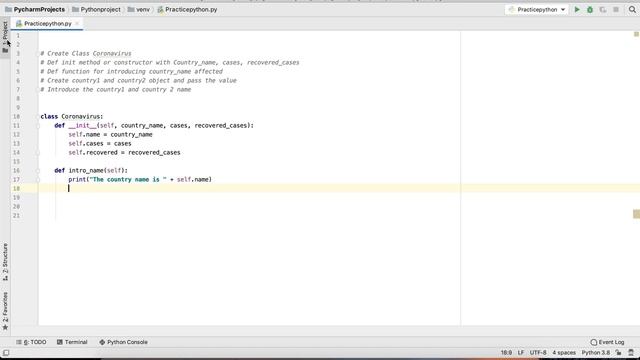Open the Python Console tool window
Viewport: 640px width, 360px height.
tap(123, 342)
